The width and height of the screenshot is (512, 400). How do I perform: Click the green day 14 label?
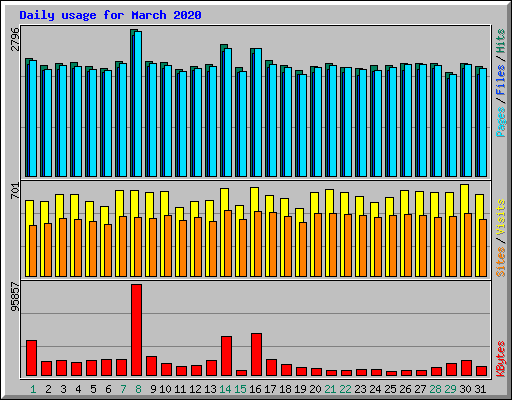[x=225, y=389]
